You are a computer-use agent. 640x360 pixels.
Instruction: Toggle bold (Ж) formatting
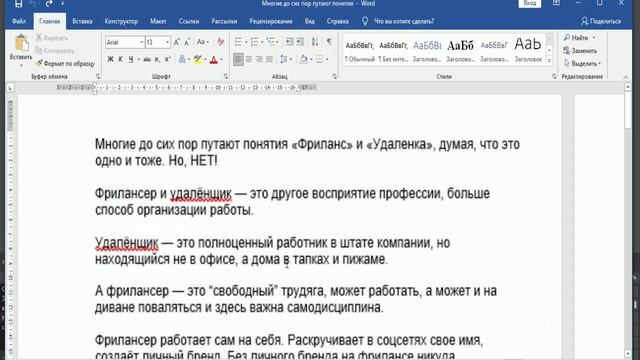pyautogui.click(x=110, y=60)
